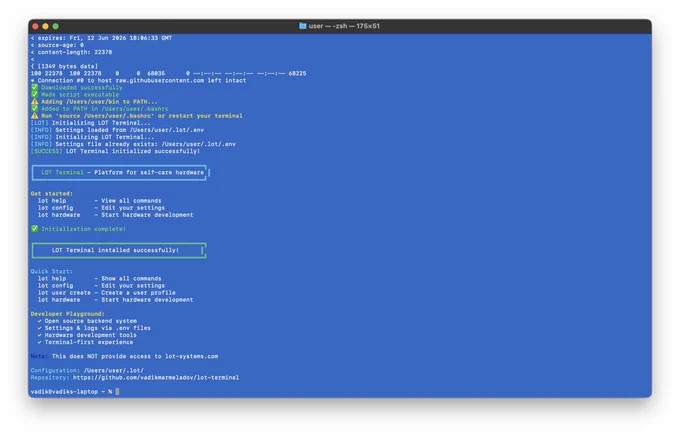
Task: Click the 'expires: Fri, 12 Jun 2026' line
Action: 101,38
